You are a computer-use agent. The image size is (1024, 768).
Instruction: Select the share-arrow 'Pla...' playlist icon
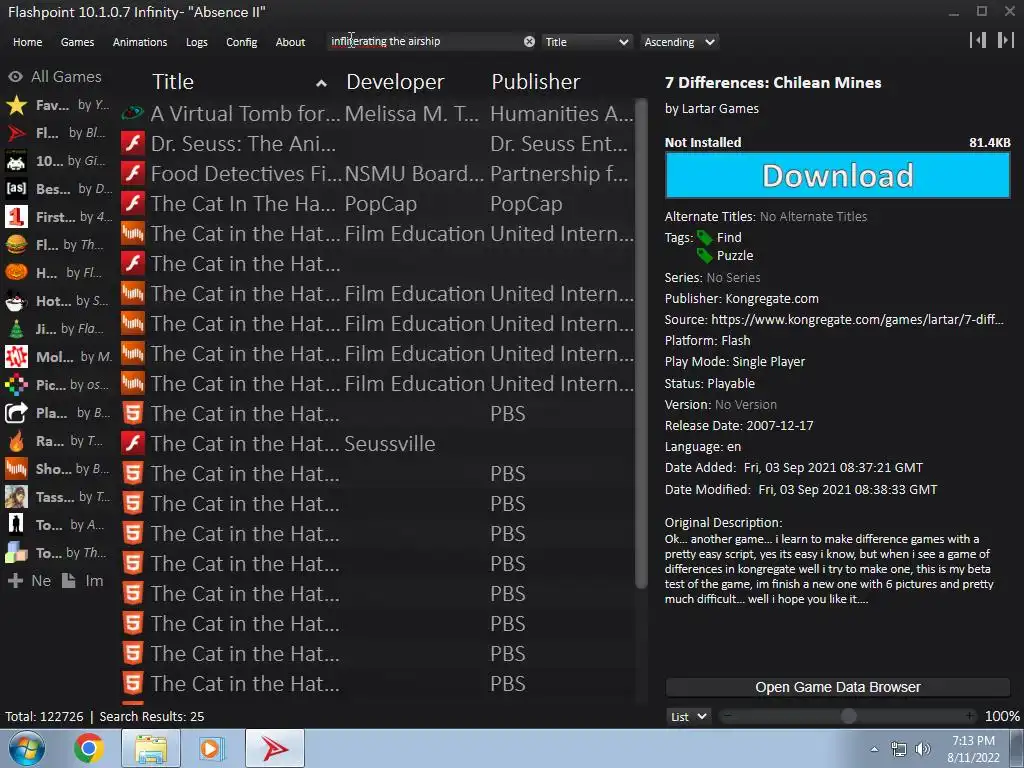pos(16,413)
